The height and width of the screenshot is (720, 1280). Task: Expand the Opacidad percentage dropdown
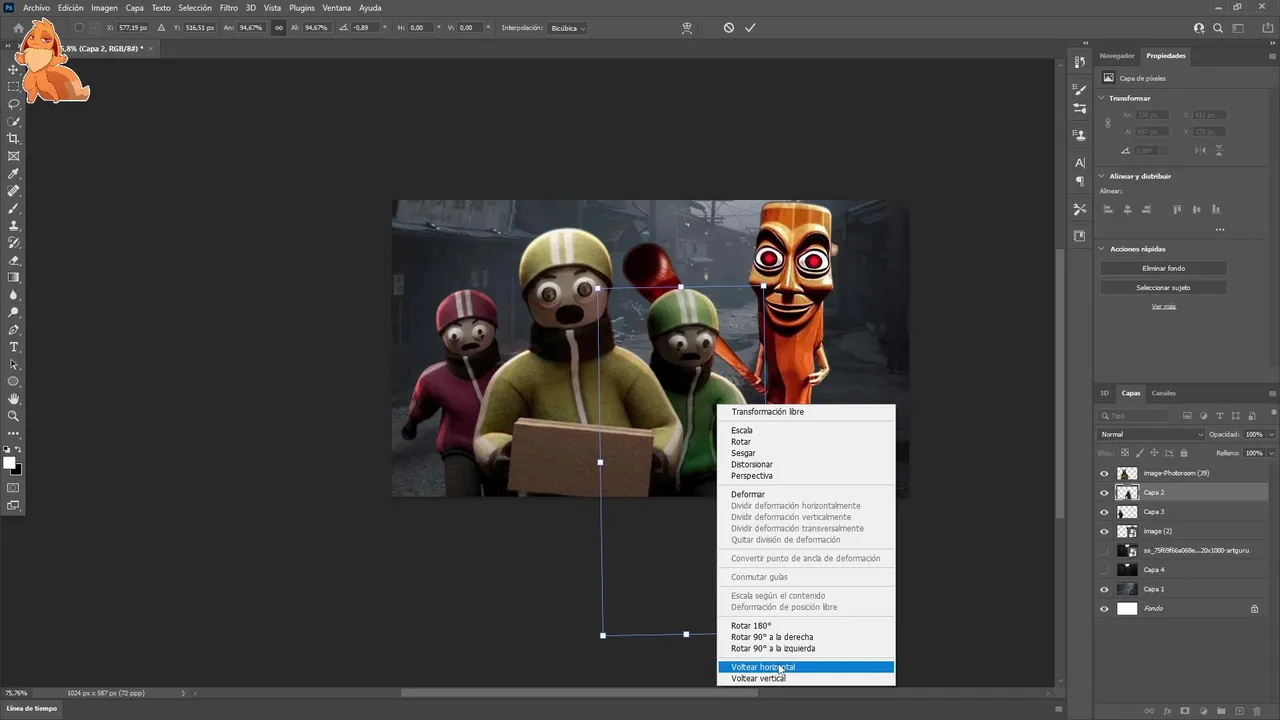(x=1271, y=435)
